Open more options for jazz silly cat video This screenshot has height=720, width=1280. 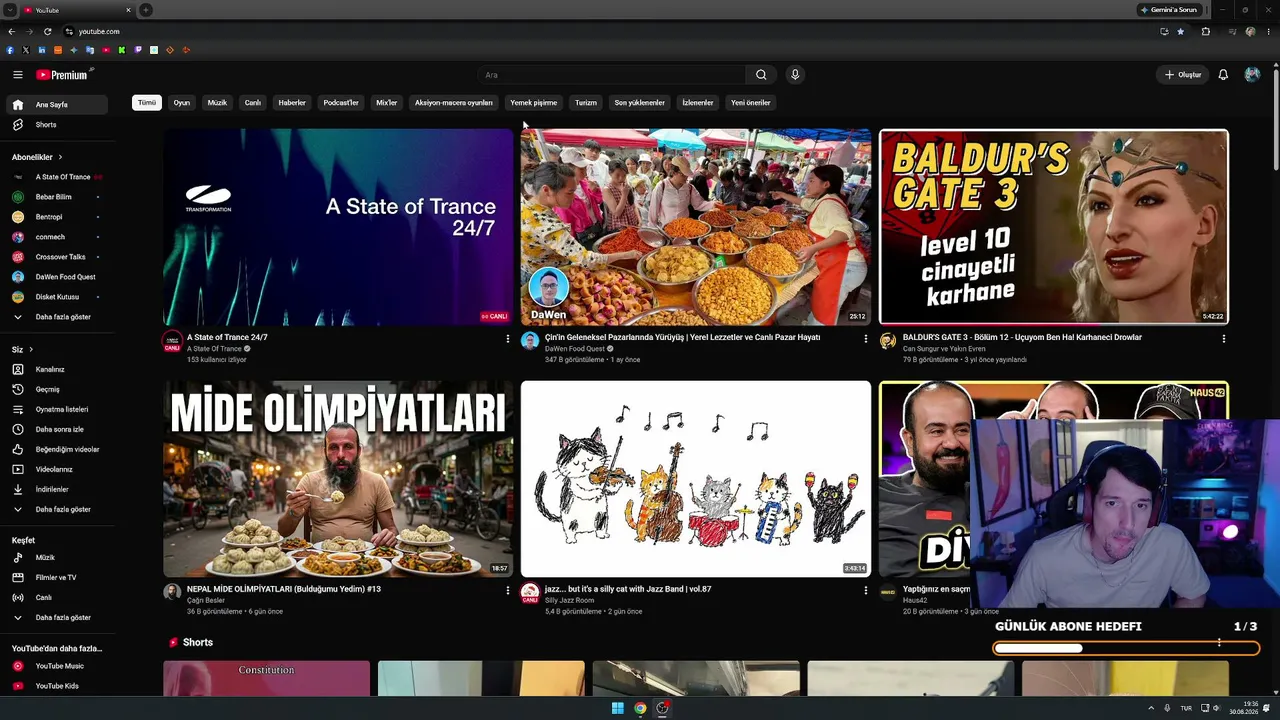click(x=865, y=590)
